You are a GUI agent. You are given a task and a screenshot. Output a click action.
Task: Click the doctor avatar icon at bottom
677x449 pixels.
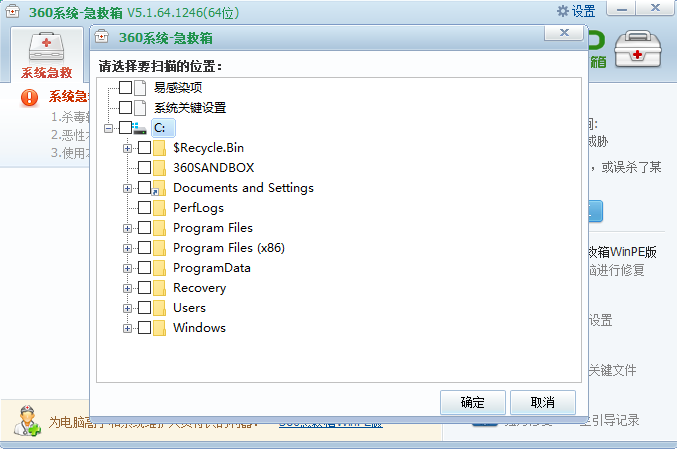point(28,421)
